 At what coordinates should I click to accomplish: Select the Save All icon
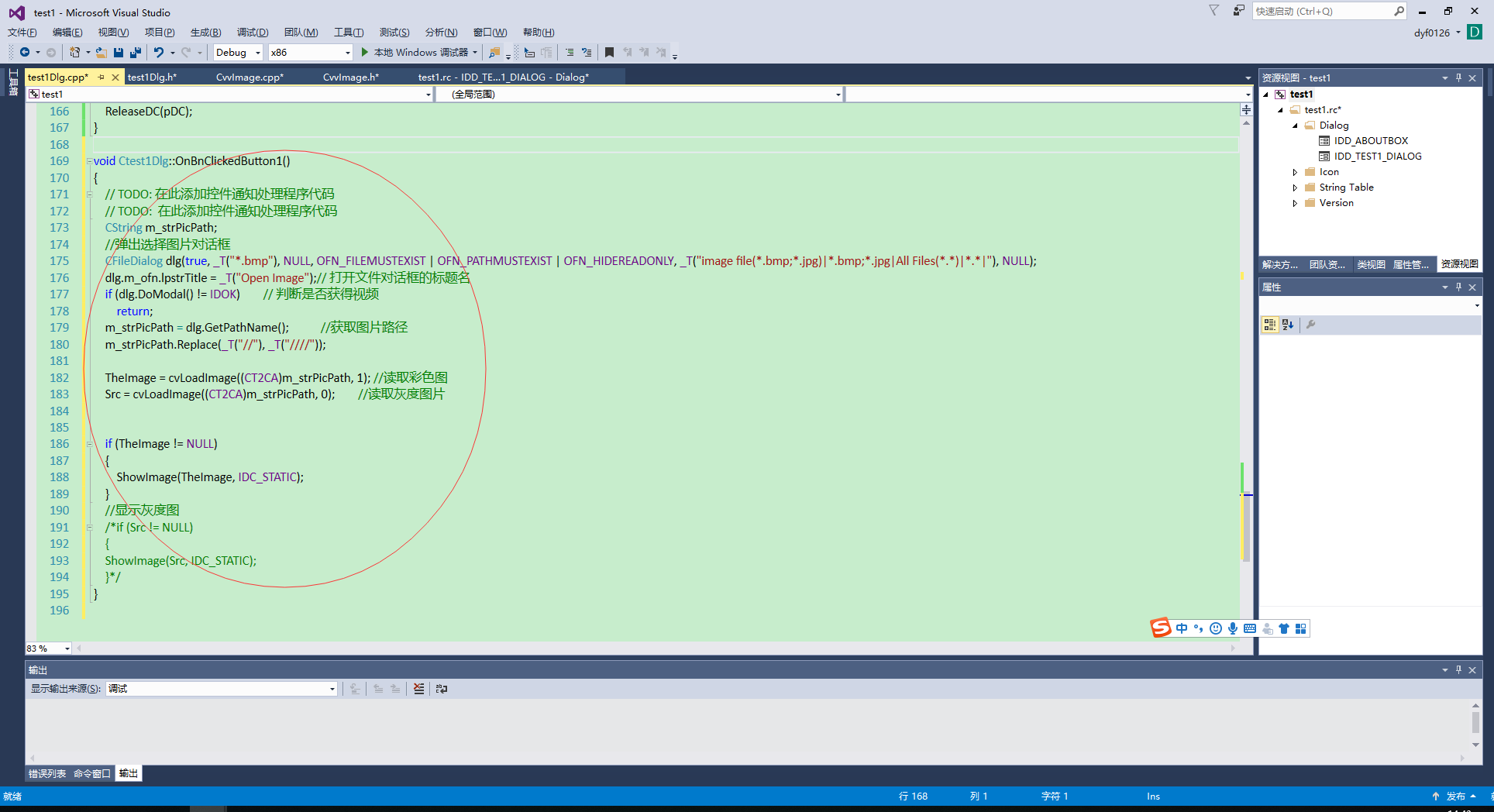coord(135,52)
